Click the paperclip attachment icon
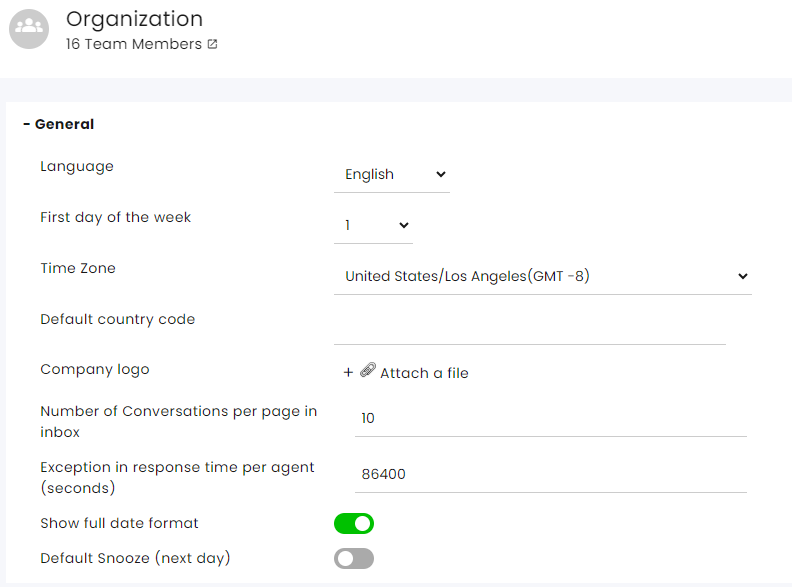 368,370
